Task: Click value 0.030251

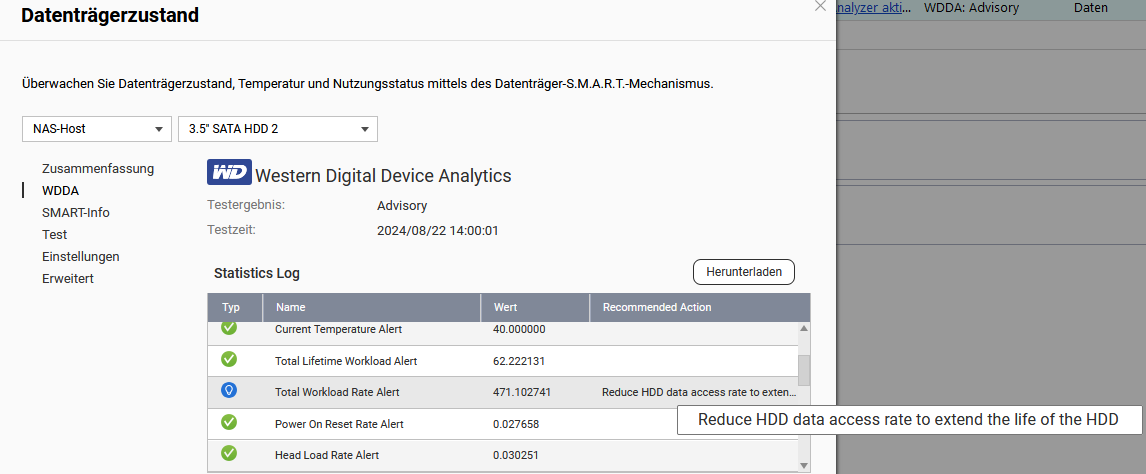Action: 516,455
